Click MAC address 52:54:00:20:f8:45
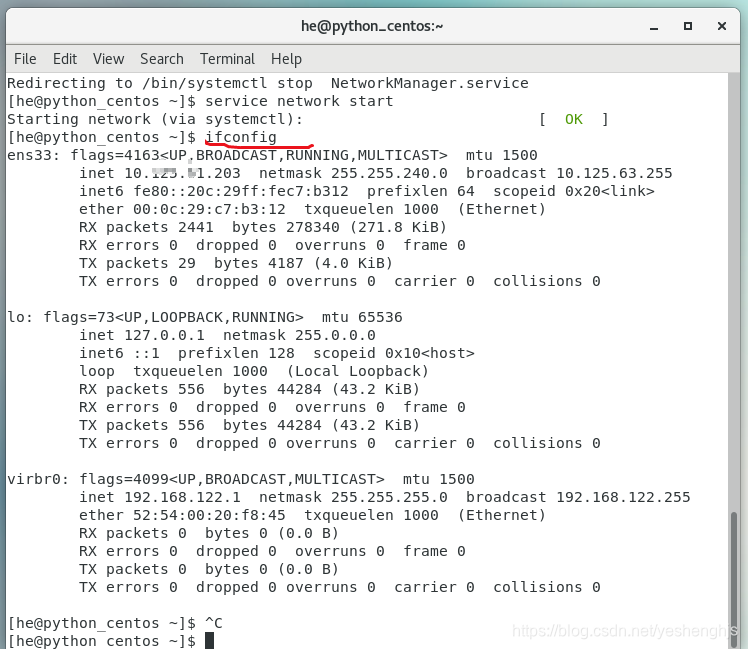Viewport: 748px width, 649px height. tap(209, 515)
